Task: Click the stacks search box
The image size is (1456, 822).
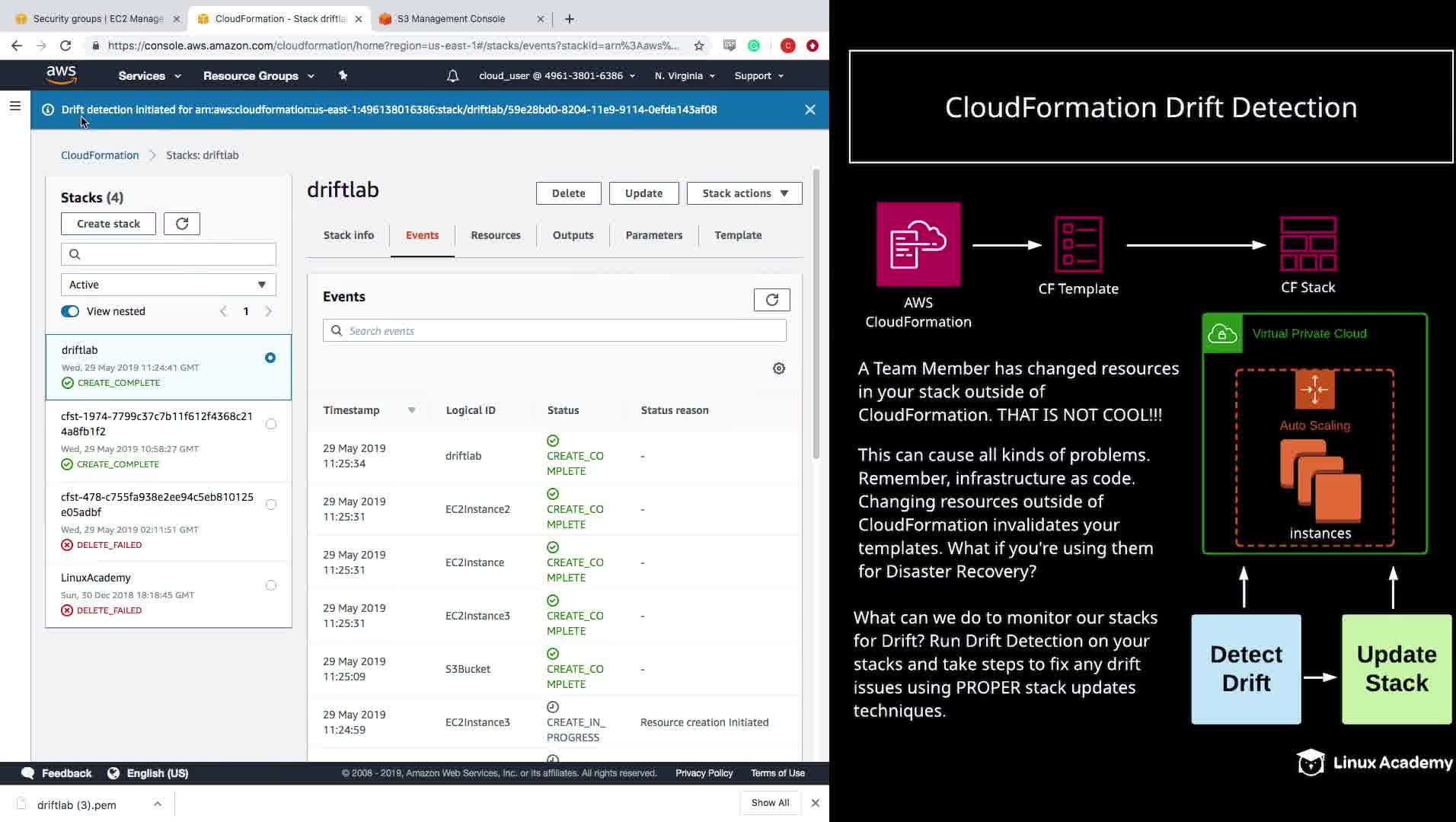Action: (x=168, y=254)
